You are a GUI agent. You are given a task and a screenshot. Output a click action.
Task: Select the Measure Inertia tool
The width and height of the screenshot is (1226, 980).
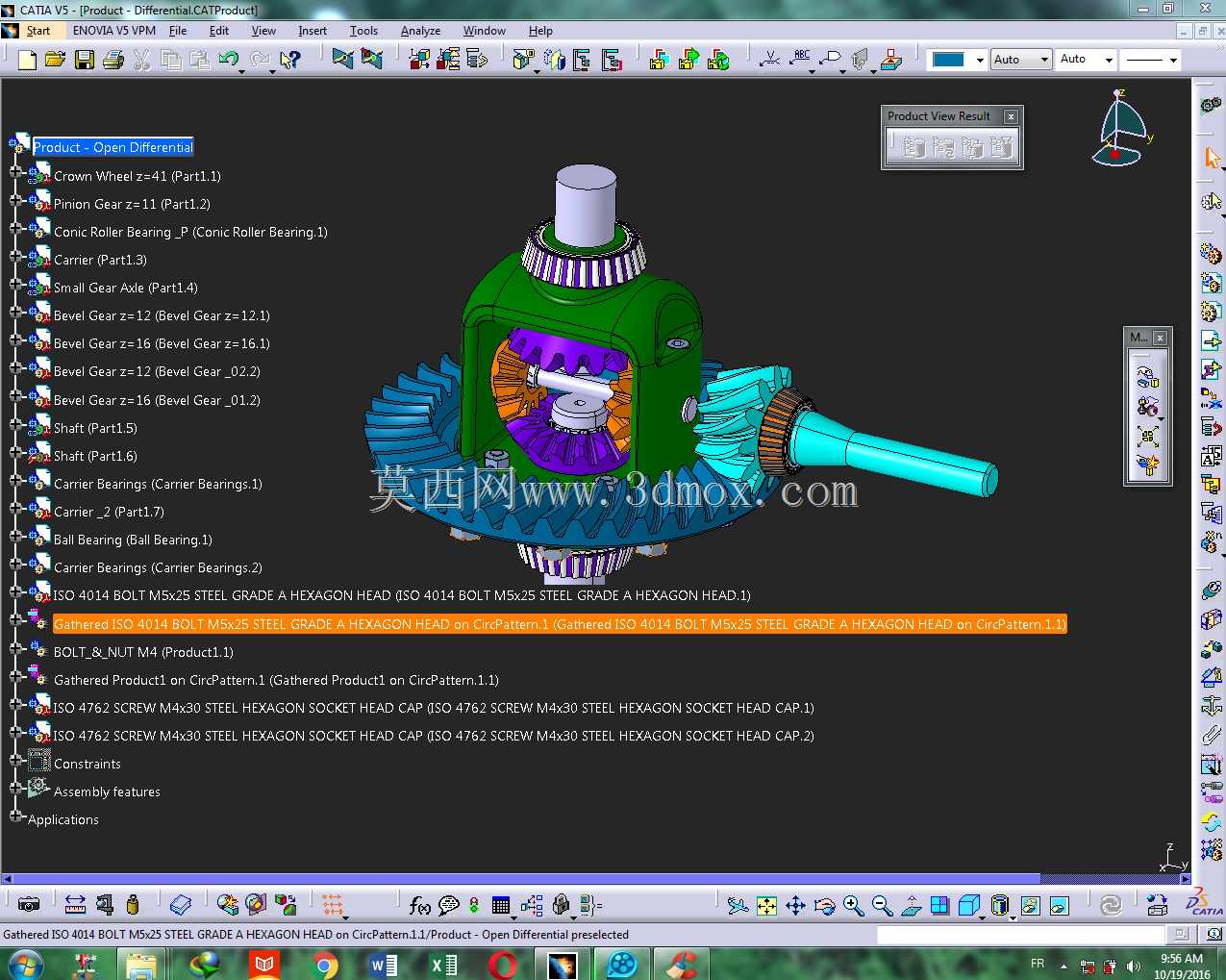pyautogui.click(x=133, y=905)
